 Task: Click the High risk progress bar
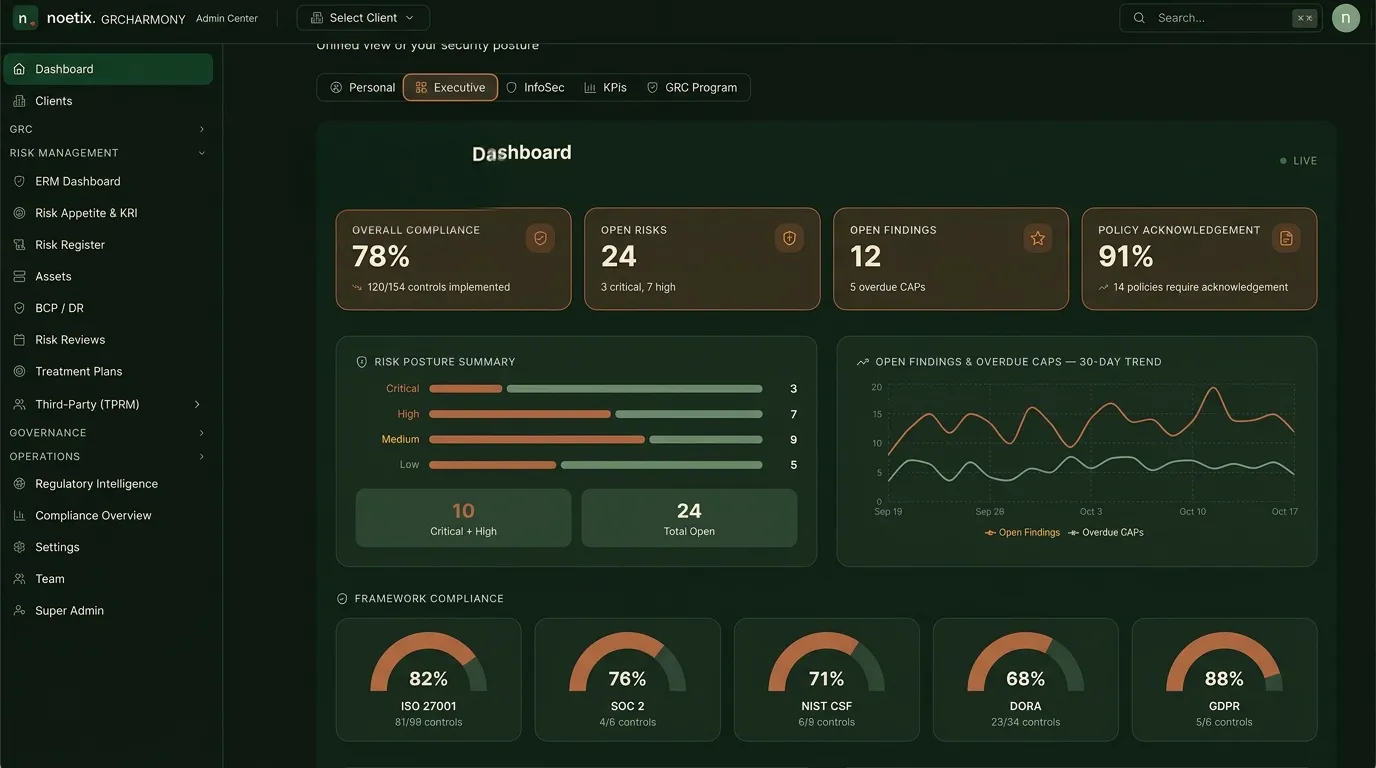(595, 414)
